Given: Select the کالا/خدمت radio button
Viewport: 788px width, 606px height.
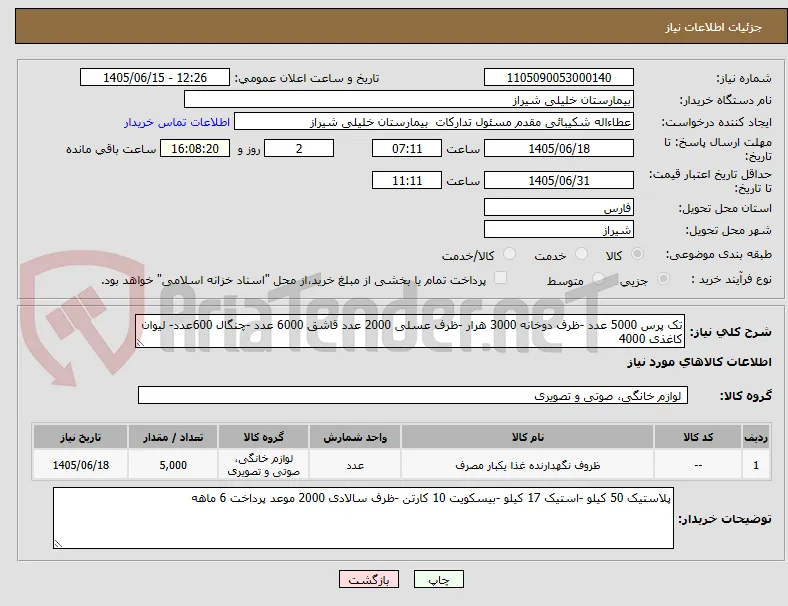Looking at the screenshot, I should click(x=510, y=254).
